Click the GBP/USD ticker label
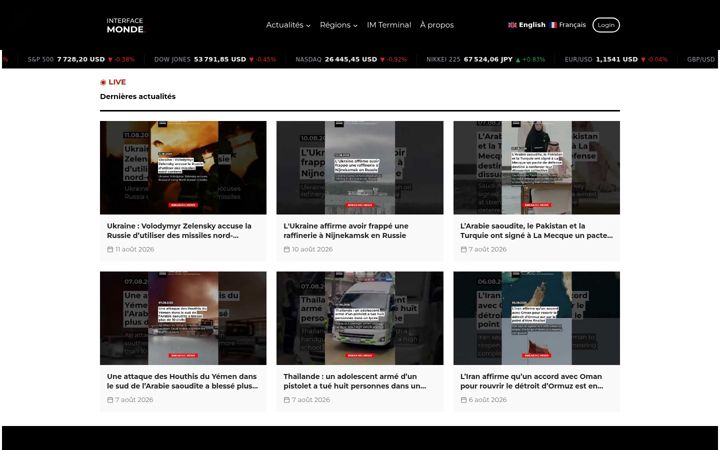Screen dimensions: 720x450 701,59
